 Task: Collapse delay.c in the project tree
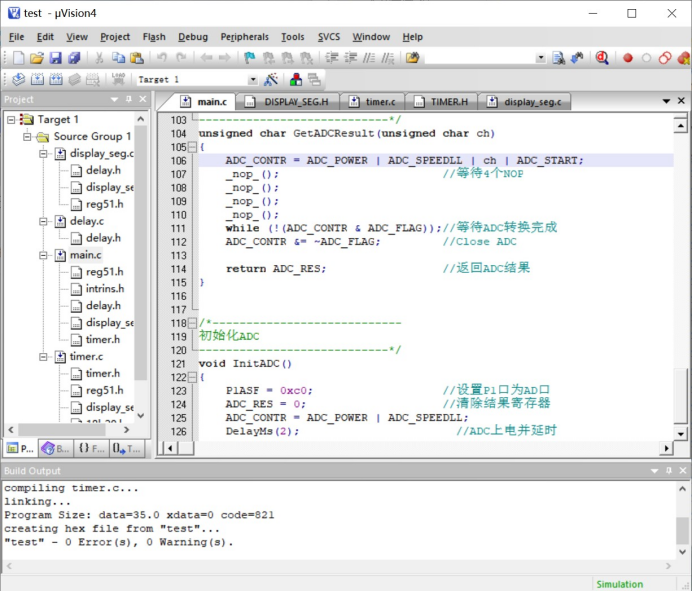tap(43, 221)
